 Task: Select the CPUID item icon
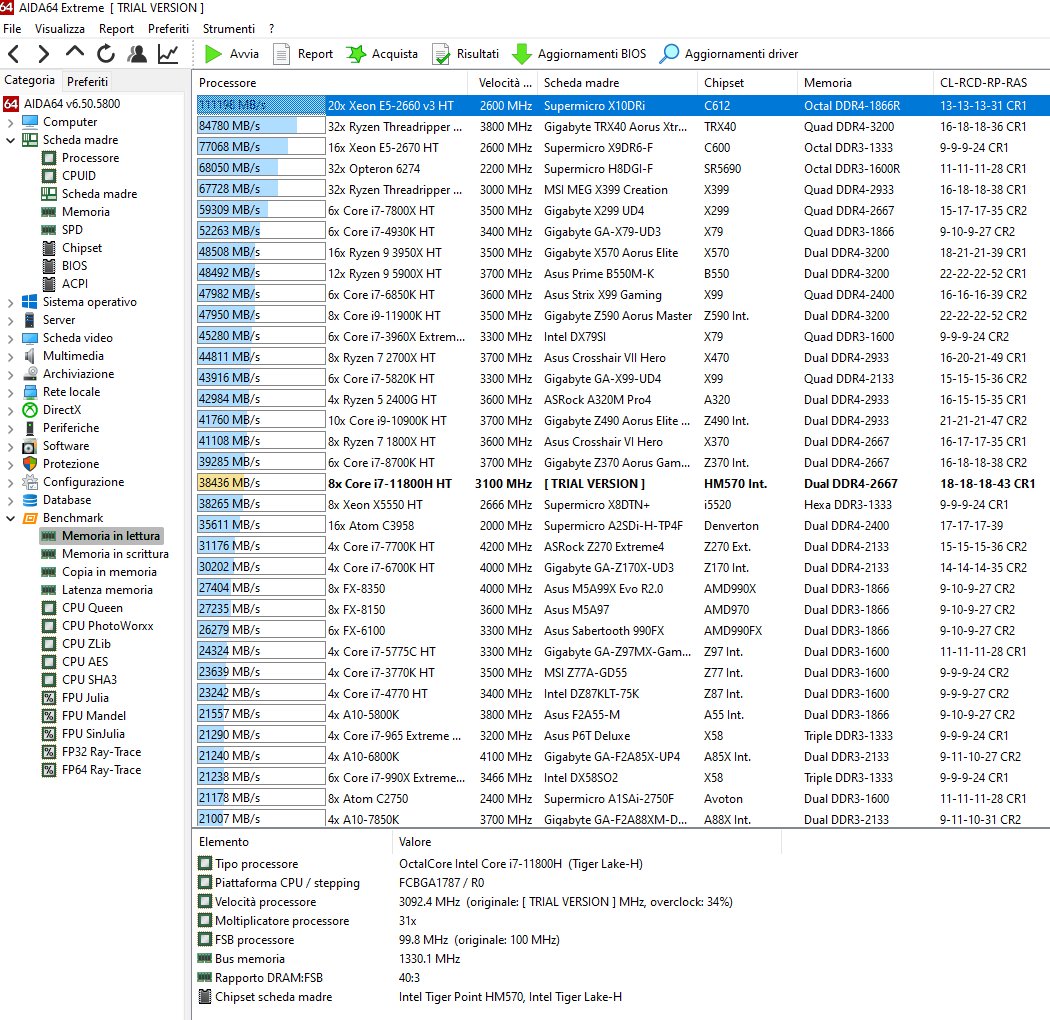[x=49, y=175]
